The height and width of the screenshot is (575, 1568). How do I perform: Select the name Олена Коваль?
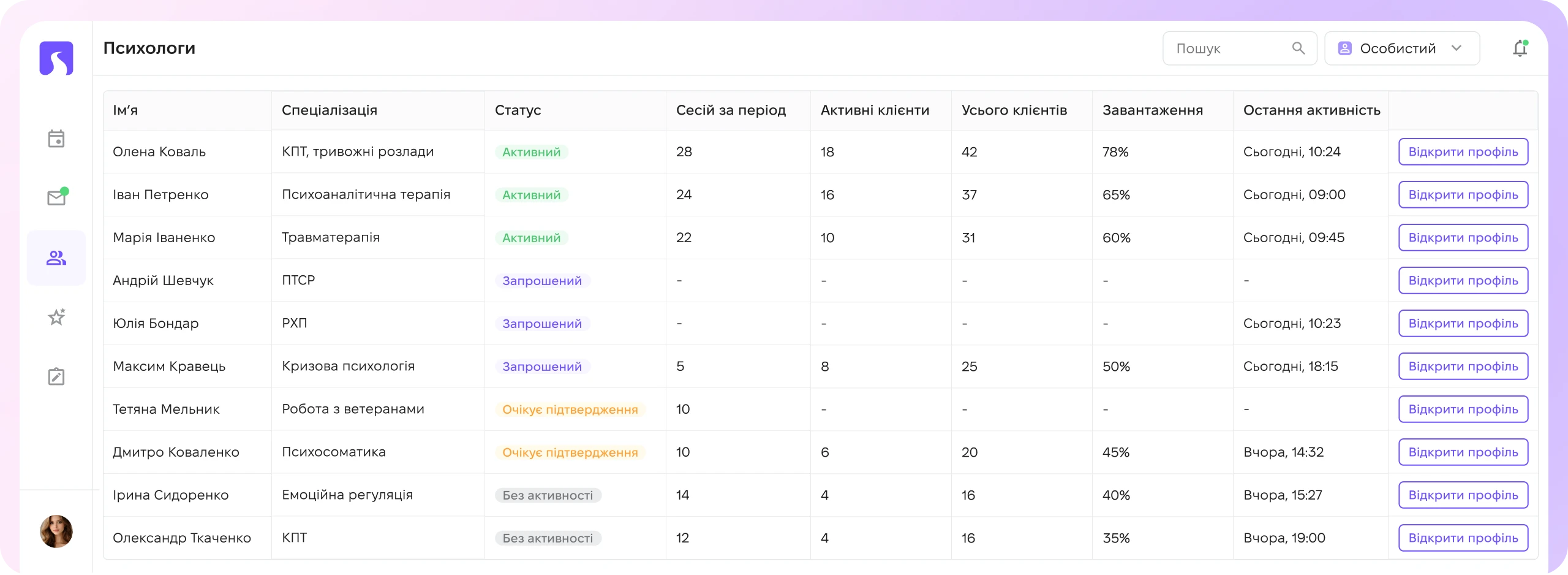[x=159, y=151]
